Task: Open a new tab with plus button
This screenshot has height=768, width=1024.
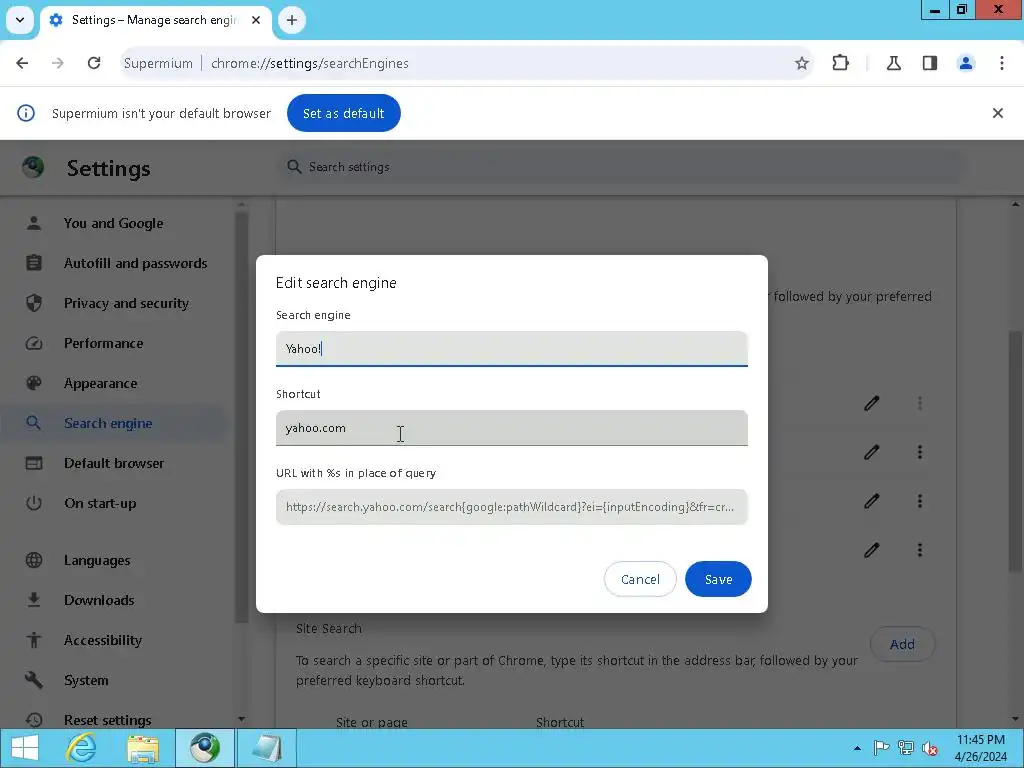Action: [292, 20]
